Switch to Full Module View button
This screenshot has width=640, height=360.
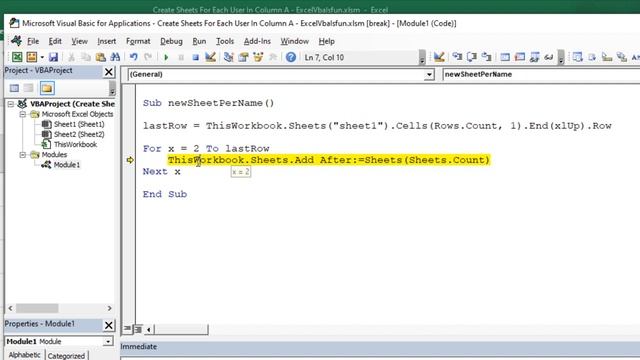tap(138, 329)
